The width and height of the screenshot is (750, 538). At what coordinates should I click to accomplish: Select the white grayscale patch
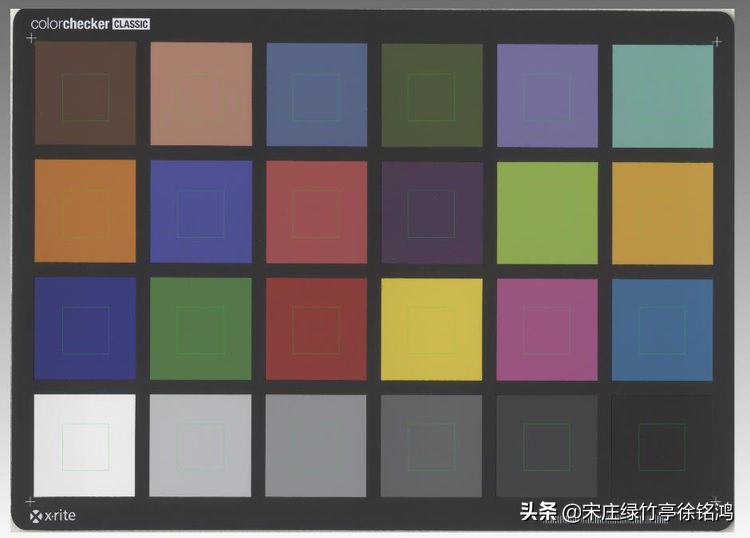[x=85, y=446]
